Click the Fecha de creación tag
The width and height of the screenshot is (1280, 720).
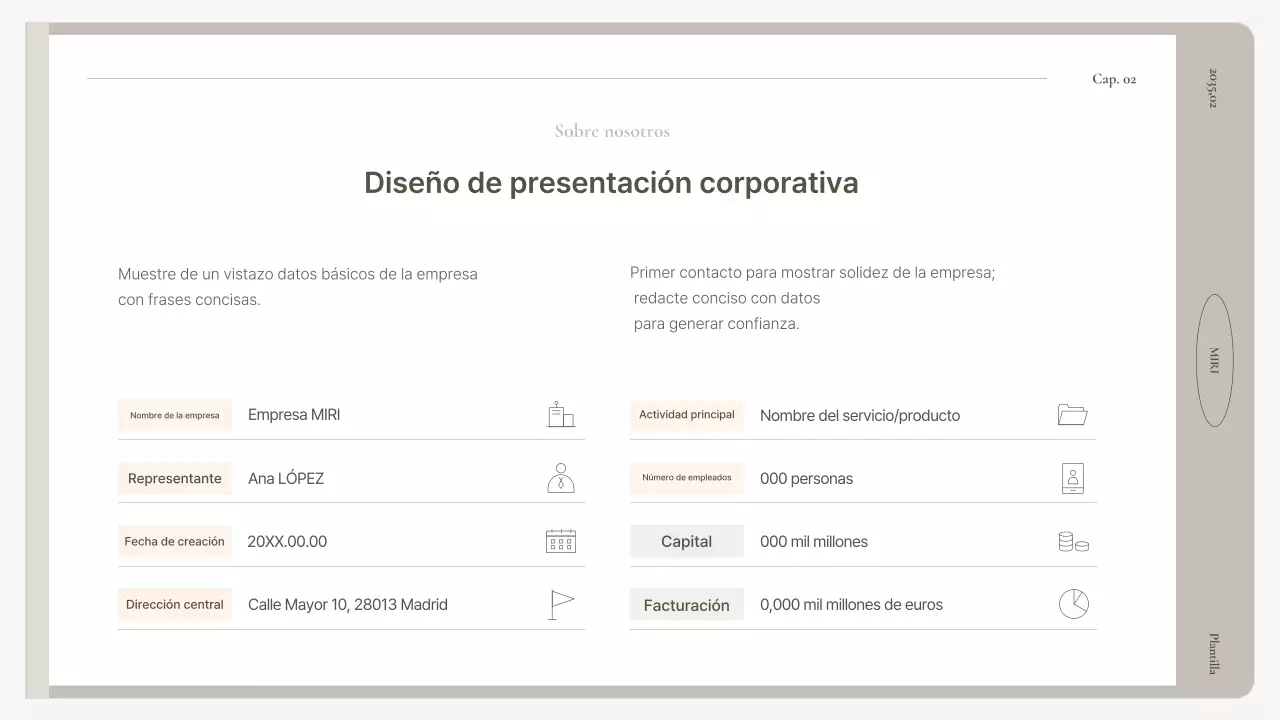[175, 541]
